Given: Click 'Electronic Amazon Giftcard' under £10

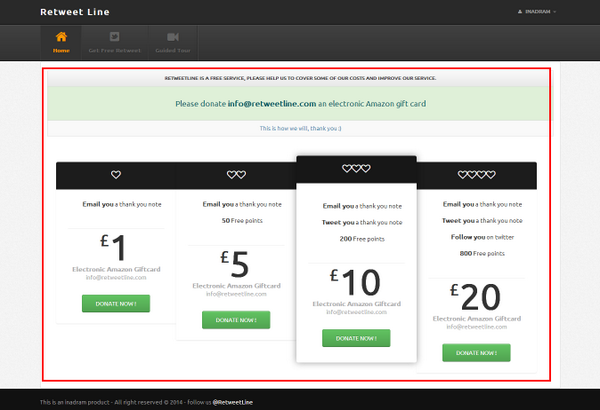Looking at the screenshot, I should [357, 304].
